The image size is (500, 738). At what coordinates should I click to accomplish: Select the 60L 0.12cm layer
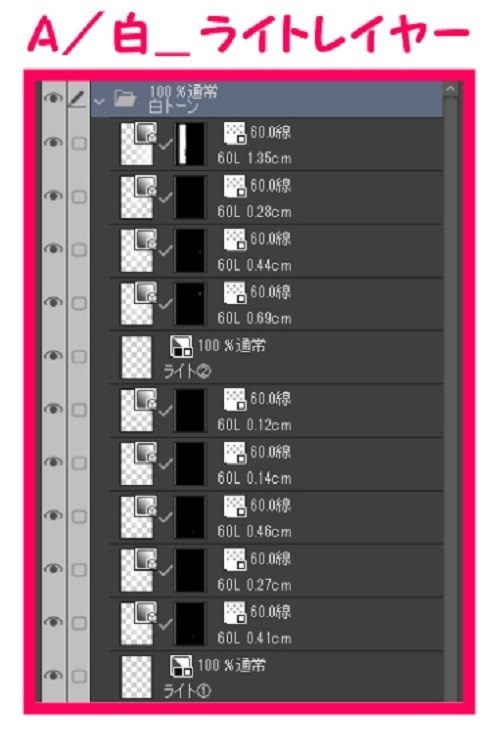point(276,410)
